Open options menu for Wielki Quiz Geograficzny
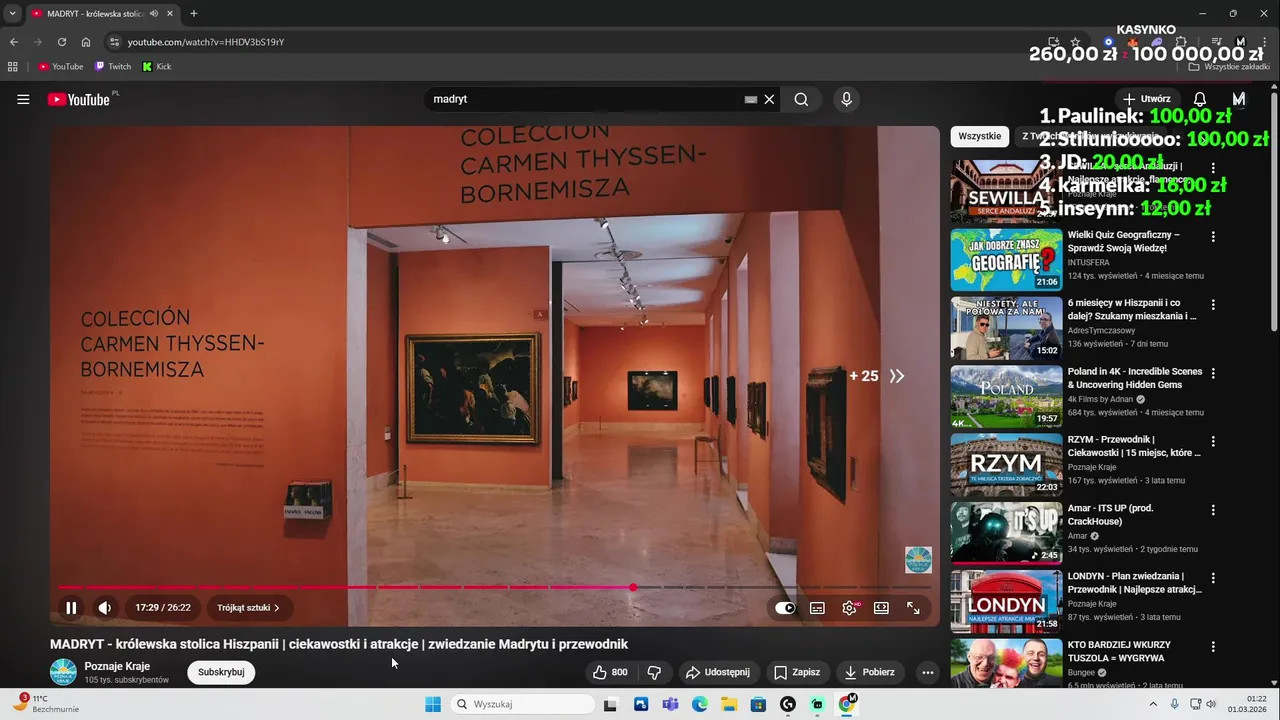Screen dimensions: 1280x720 [1213, 237]
